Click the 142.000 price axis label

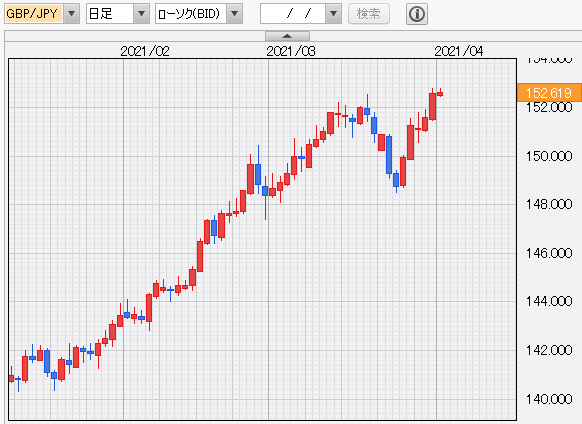pos(549,350)
